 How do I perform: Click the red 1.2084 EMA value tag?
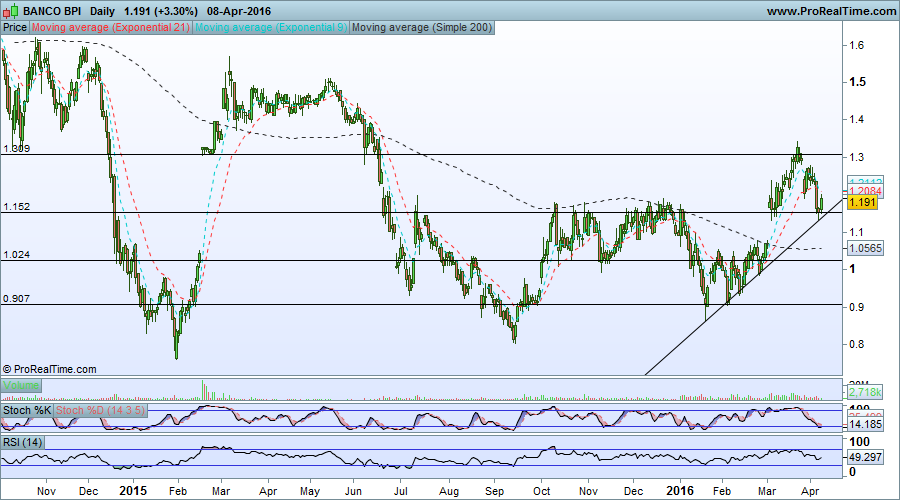(x=866, y=191)
